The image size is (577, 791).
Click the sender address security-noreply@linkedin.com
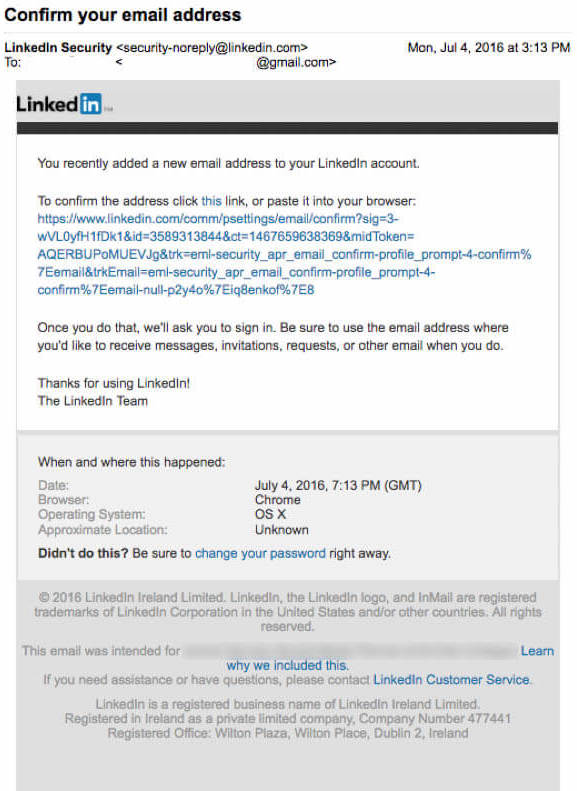click(x=212, y=47)
